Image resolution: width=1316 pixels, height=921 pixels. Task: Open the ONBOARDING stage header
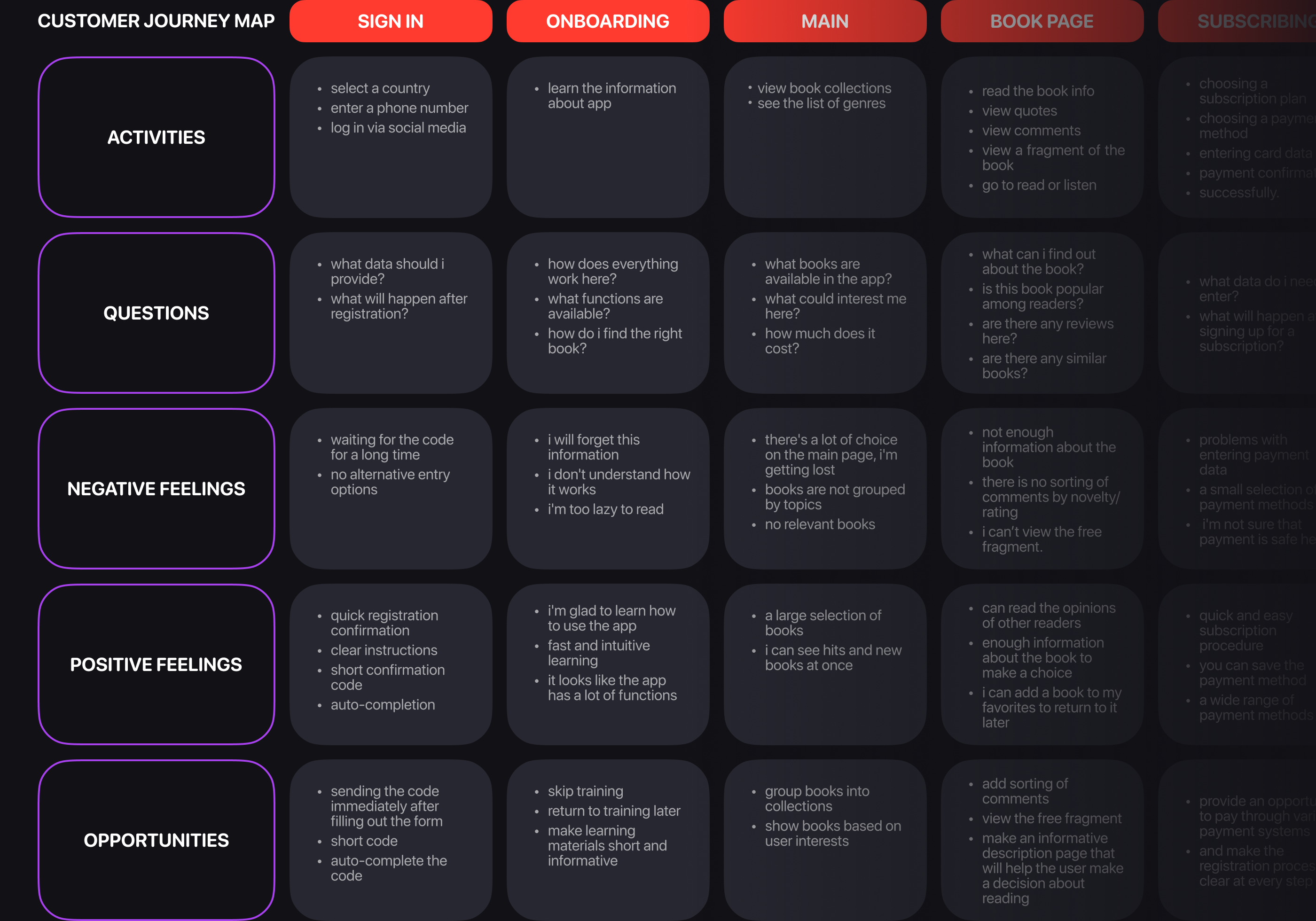click(608, 21)
